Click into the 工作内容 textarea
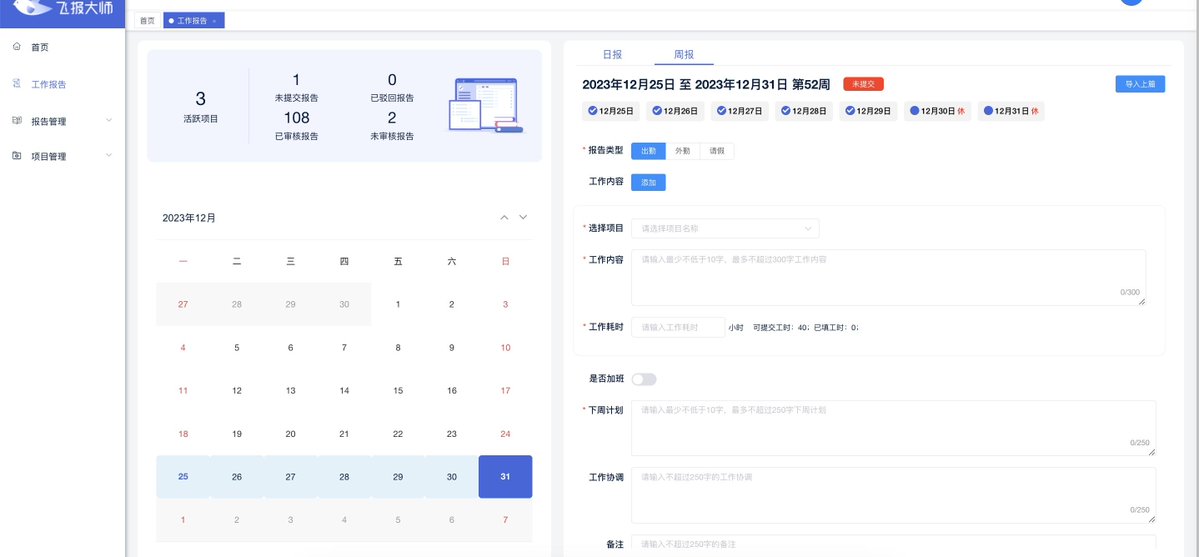 [x=889, y=277]
